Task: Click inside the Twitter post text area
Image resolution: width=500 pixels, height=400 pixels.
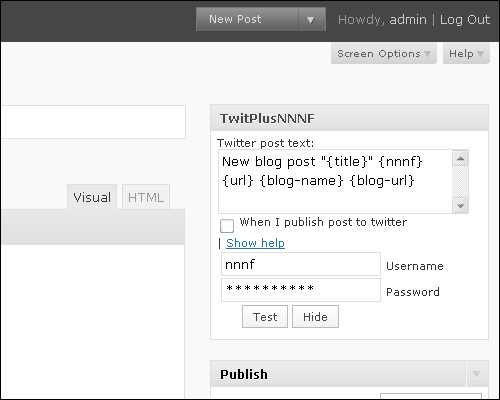Action: tap(335, 182)
